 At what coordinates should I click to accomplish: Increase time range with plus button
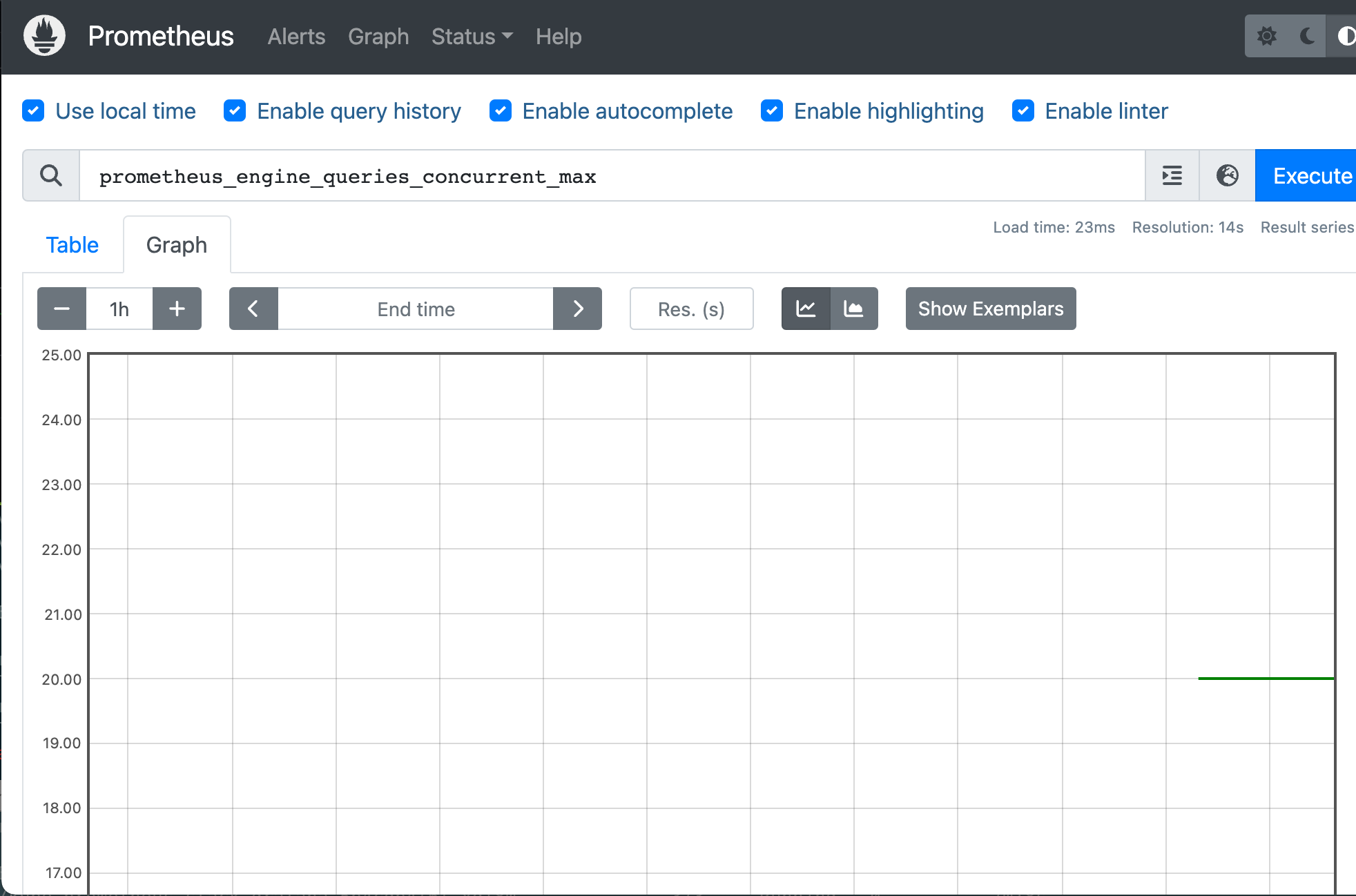[x=177, y=309]
